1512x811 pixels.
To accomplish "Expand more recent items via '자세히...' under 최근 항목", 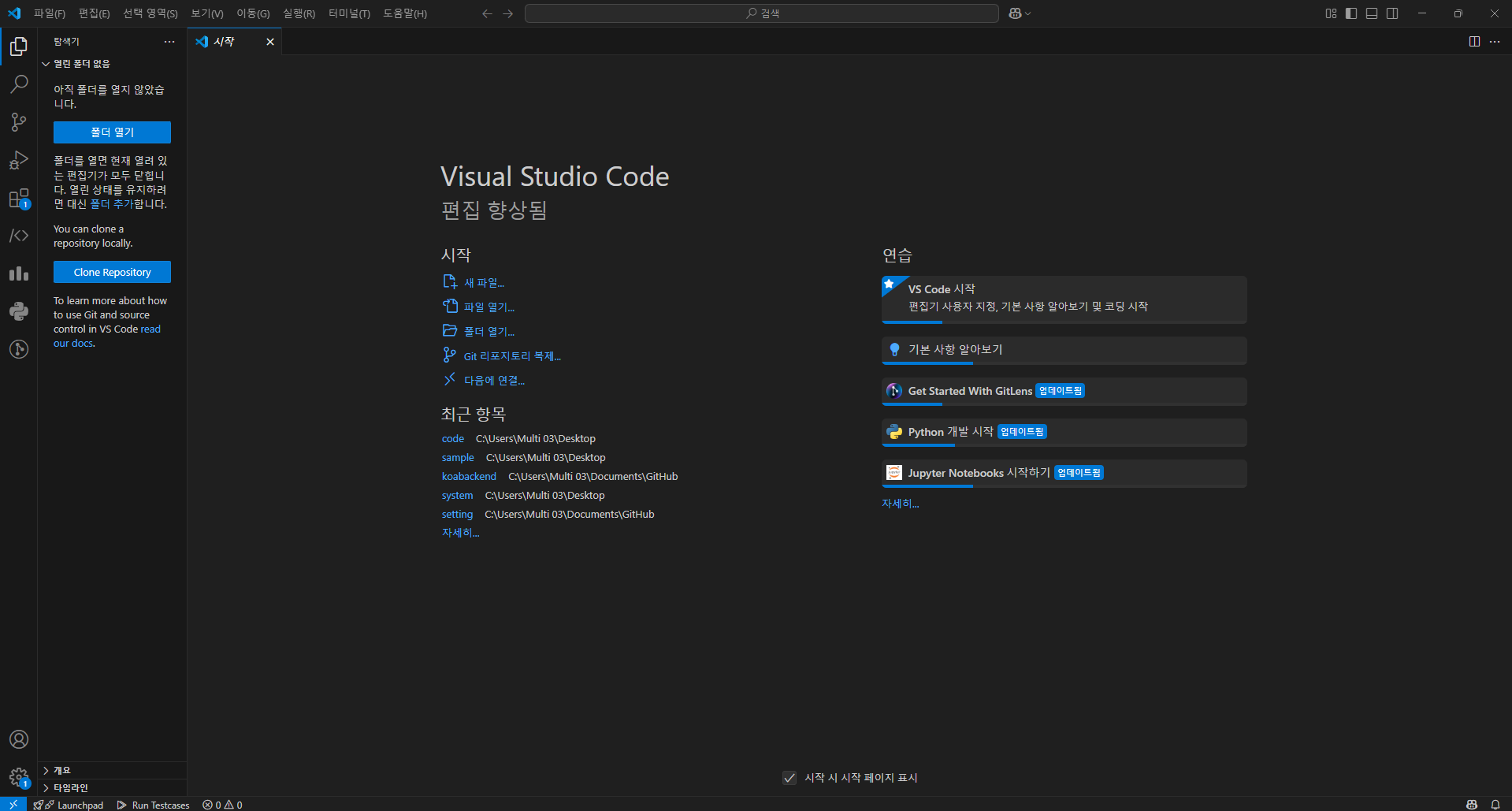I will [x=460, y=533].
